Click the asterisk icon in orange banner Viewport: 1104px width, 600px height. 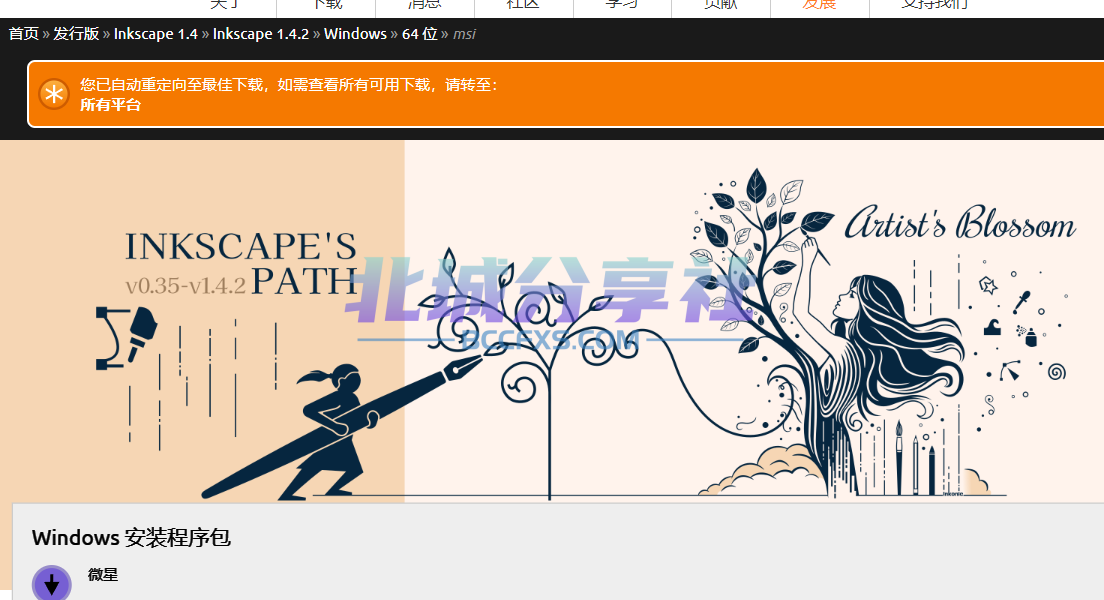[54, 94]
